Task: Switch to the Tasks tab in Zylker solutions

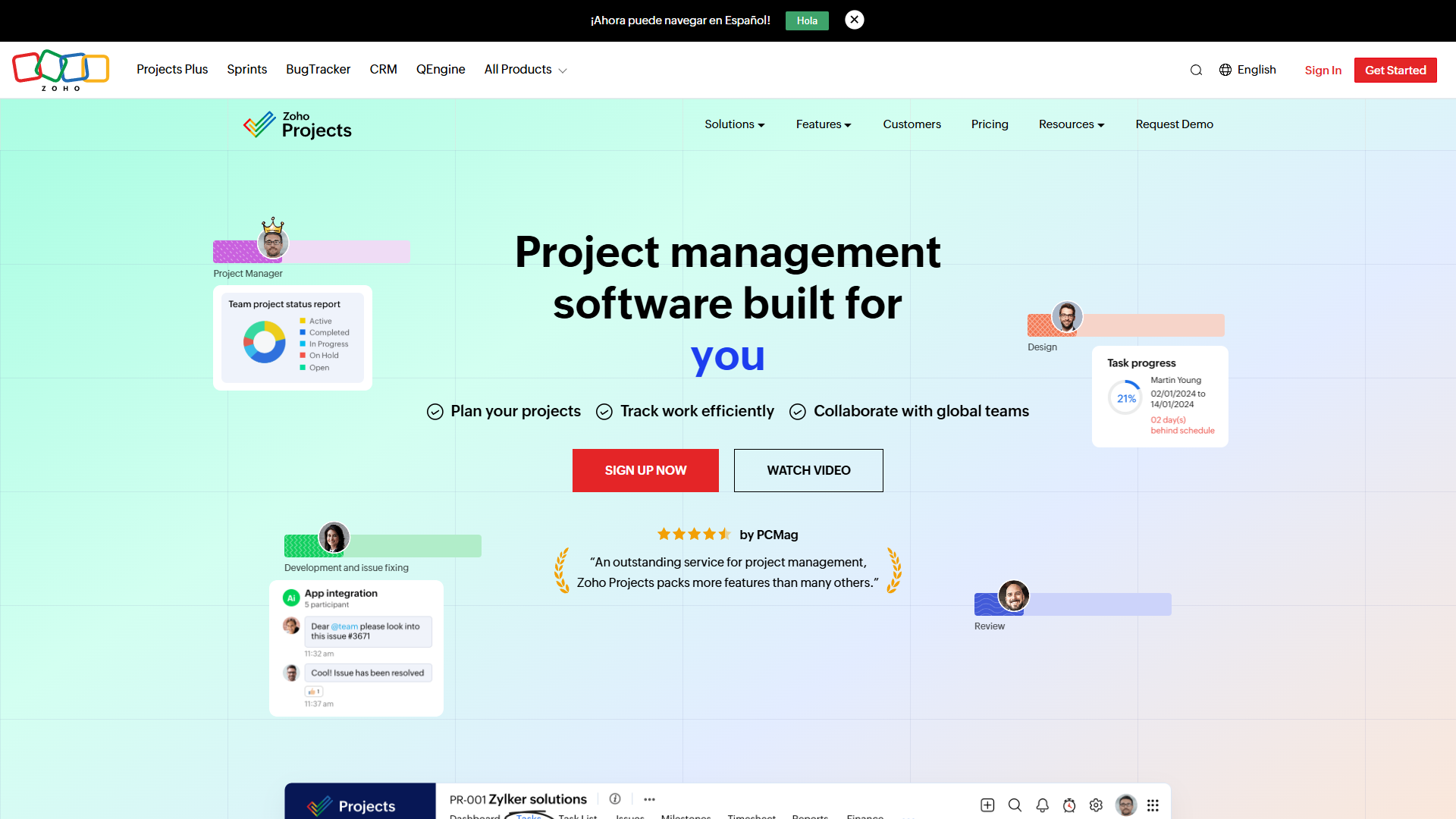Action: coord(529,816)
